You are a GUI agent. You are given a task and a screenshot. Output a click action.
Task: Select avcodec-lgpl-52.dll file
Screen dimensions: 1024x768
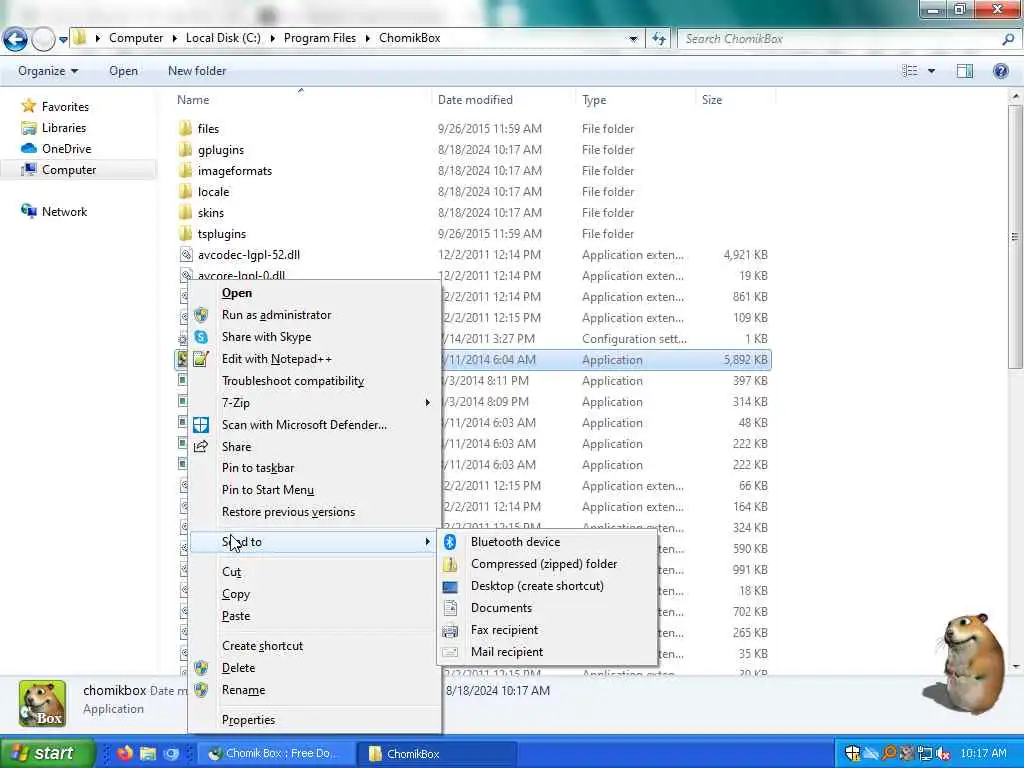click(248, 255)
